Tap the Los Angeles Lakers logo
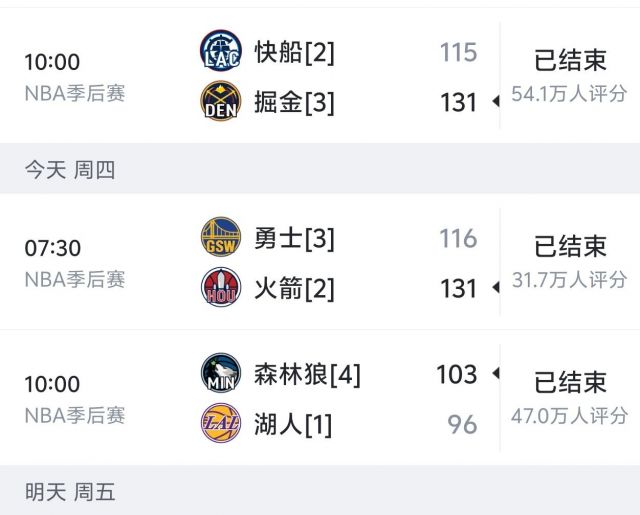 220,425
